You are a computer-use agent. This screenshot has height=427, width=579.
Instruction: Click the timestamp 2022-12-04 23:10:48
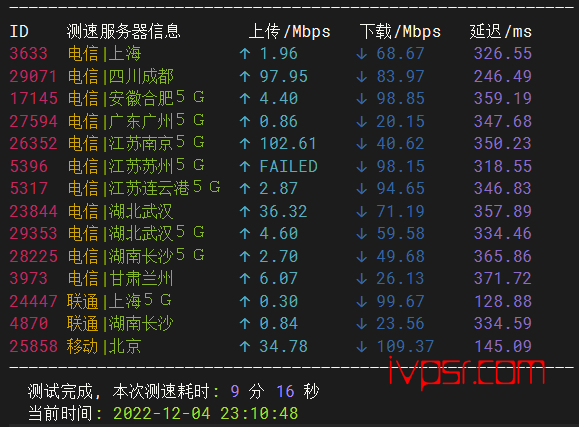click(x=205, y=413)
